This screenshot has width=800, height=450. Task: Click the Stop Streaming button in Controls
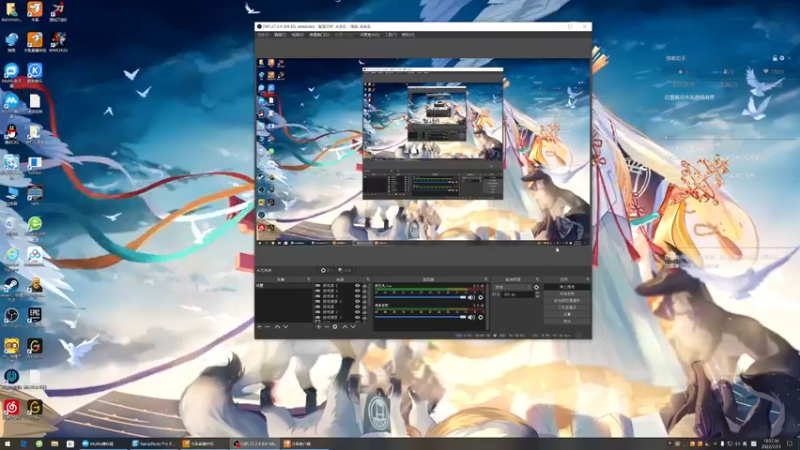(x=567, y=287)
